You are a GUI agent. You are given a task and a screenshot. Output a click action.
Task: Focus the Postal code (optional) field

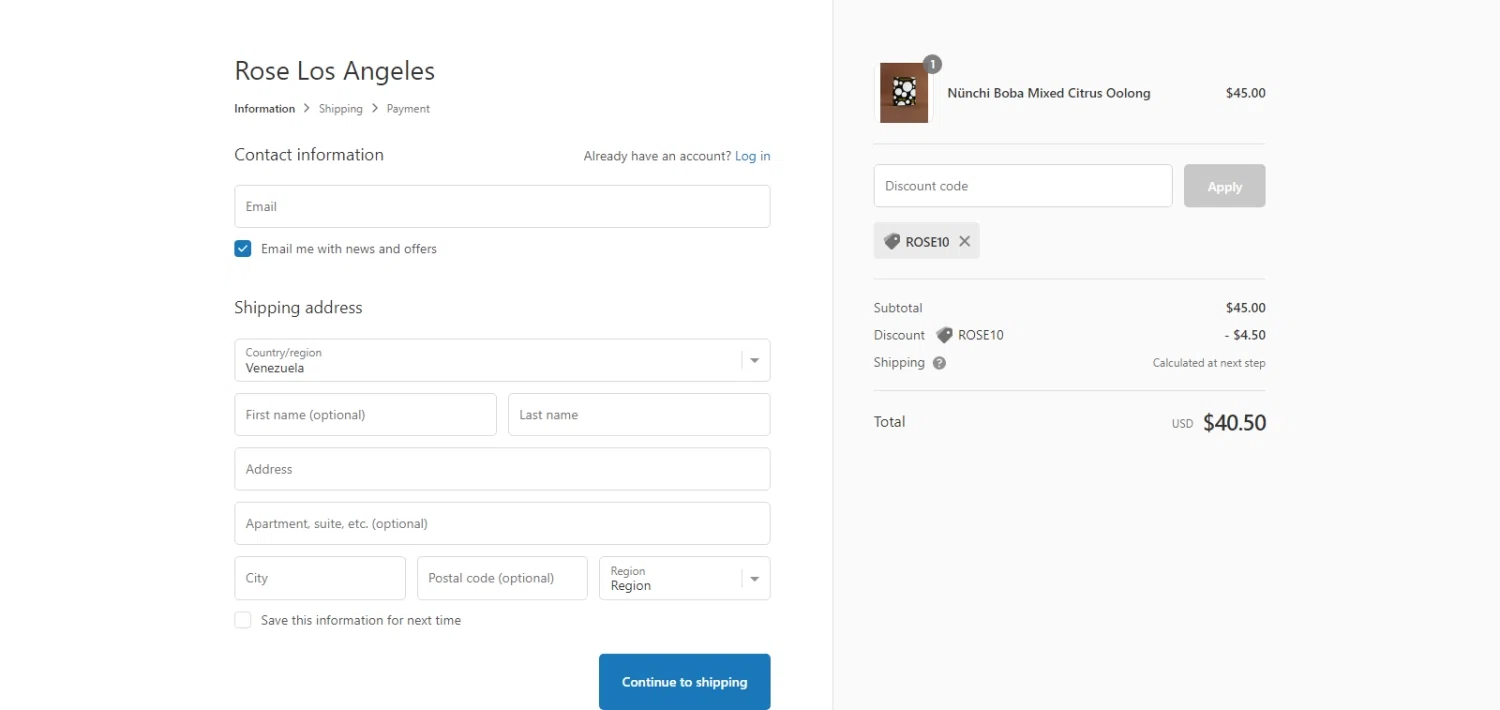point(502,578)
